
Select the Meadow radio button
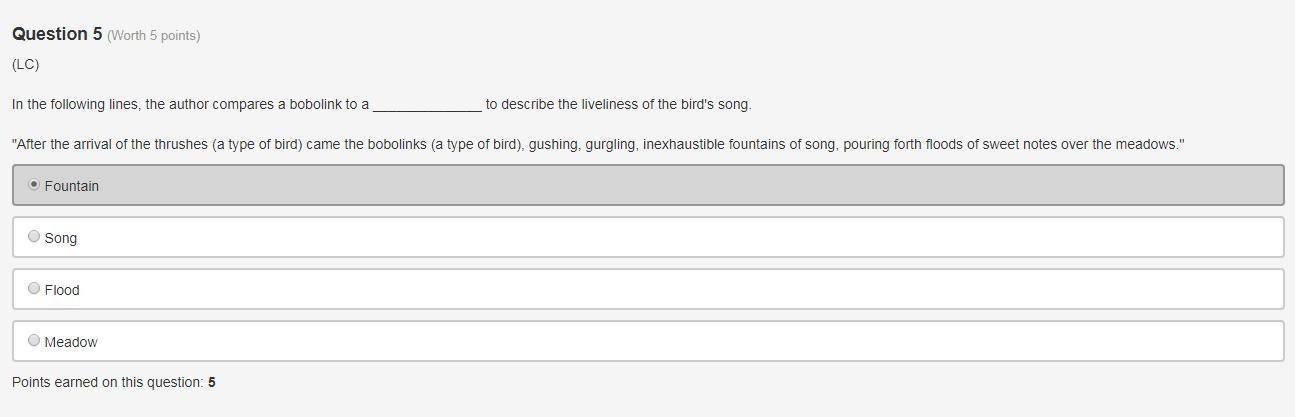coord(34,341)
